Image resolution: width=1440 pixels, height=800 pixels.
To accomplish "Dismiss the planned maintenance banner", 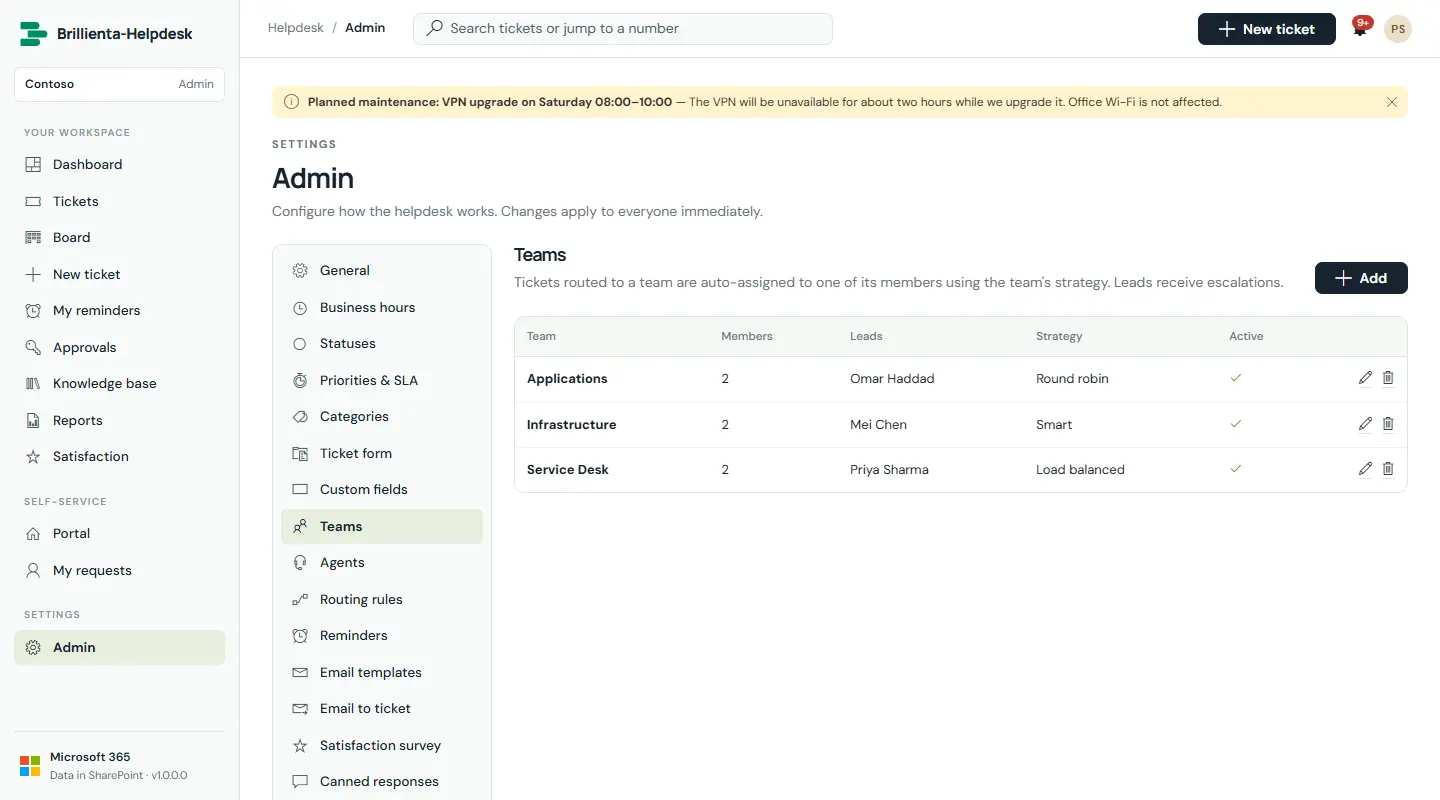I will tap(1392, 102).
